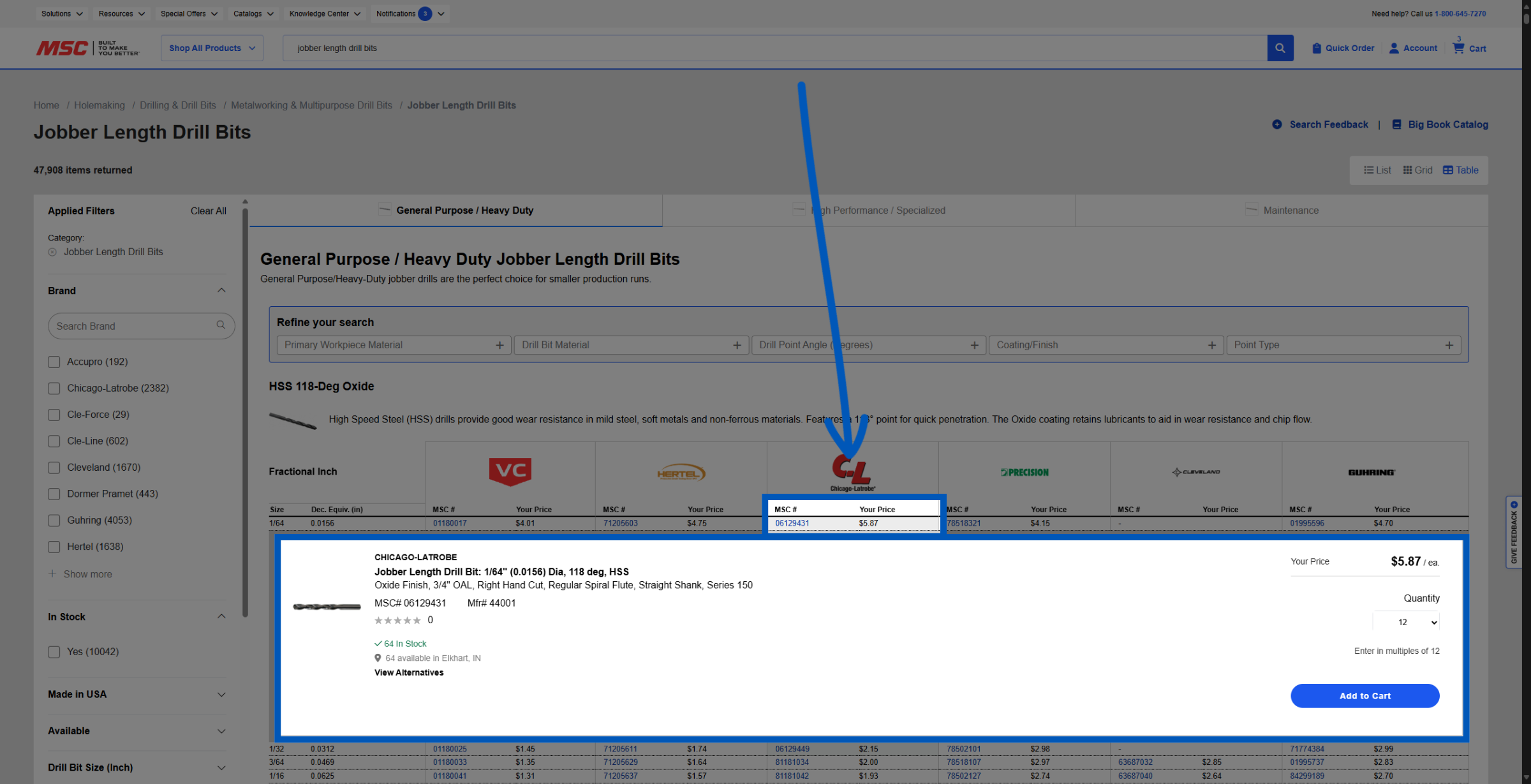The image size is (1531, 784).
Task: Click the Search Brand input field
Action: 142,325
